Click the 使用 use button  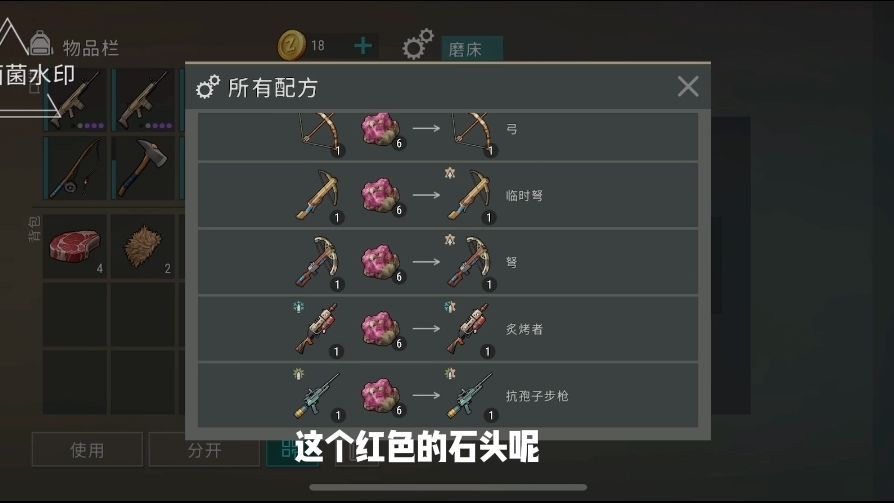pyautogui.click(x=87, y=450)
